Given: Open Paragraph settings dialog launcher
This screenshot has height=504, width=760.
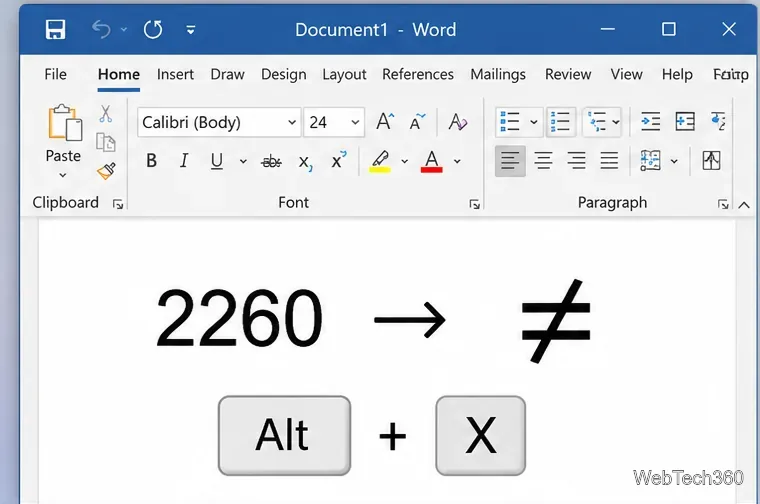Looking at the screenshot, I should tap(723, 204).
